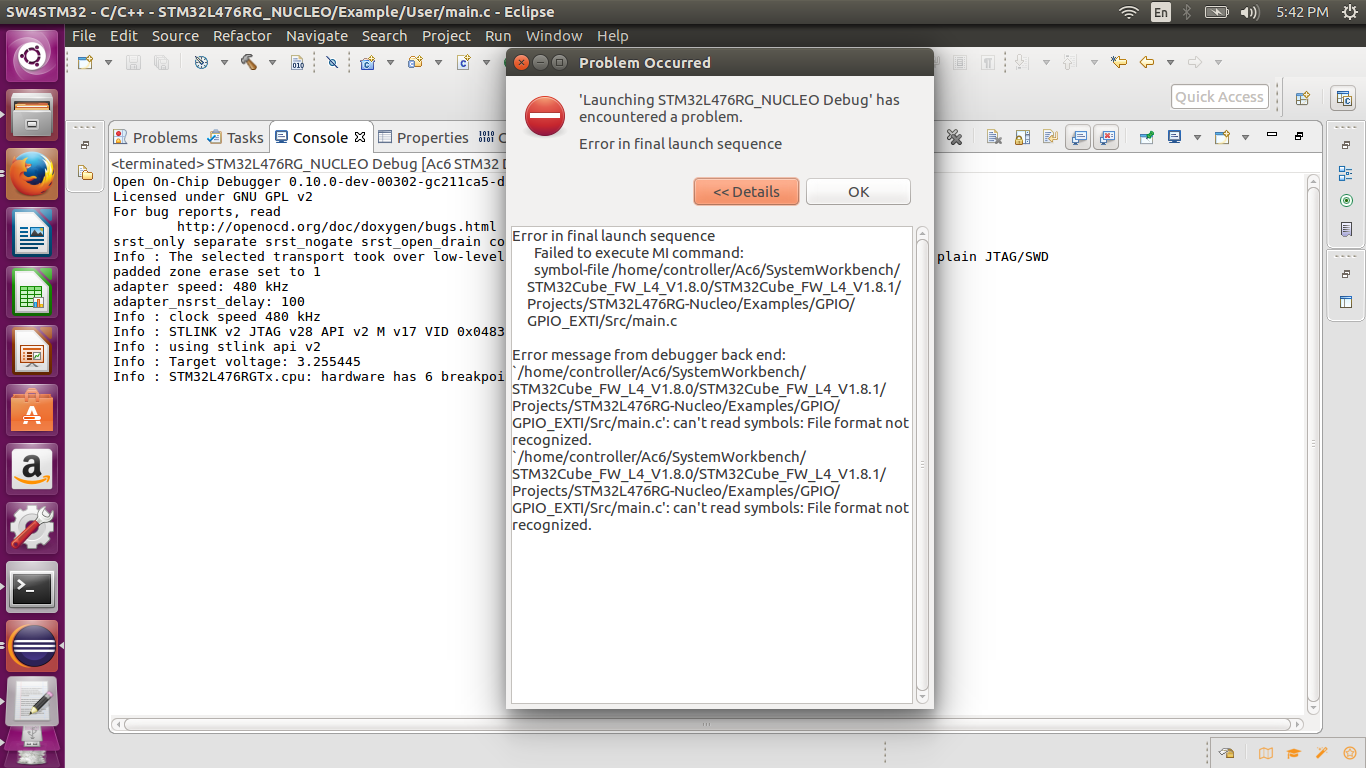Click the Clear Console icon
Screen dimensions: 1366x768
click(994, 138)
